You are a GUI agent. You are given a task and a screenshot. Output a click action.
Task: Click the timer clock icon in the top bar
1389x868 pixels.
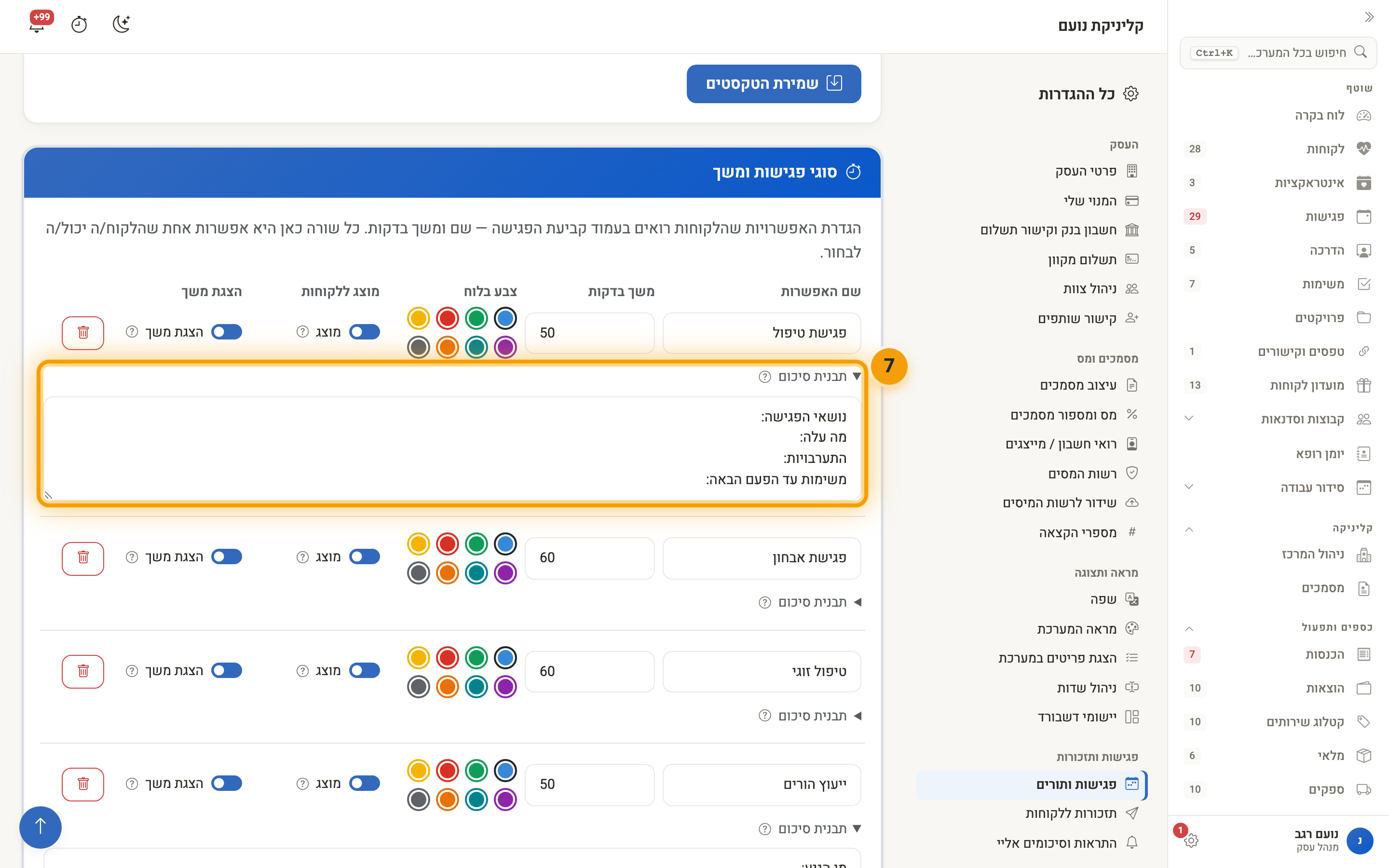click(79, 25)
